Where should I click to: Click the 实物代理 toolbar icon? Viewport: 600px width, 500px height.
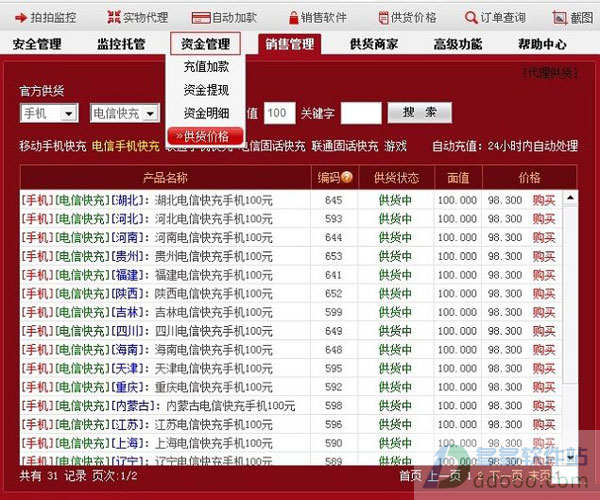tap(114, 17)
